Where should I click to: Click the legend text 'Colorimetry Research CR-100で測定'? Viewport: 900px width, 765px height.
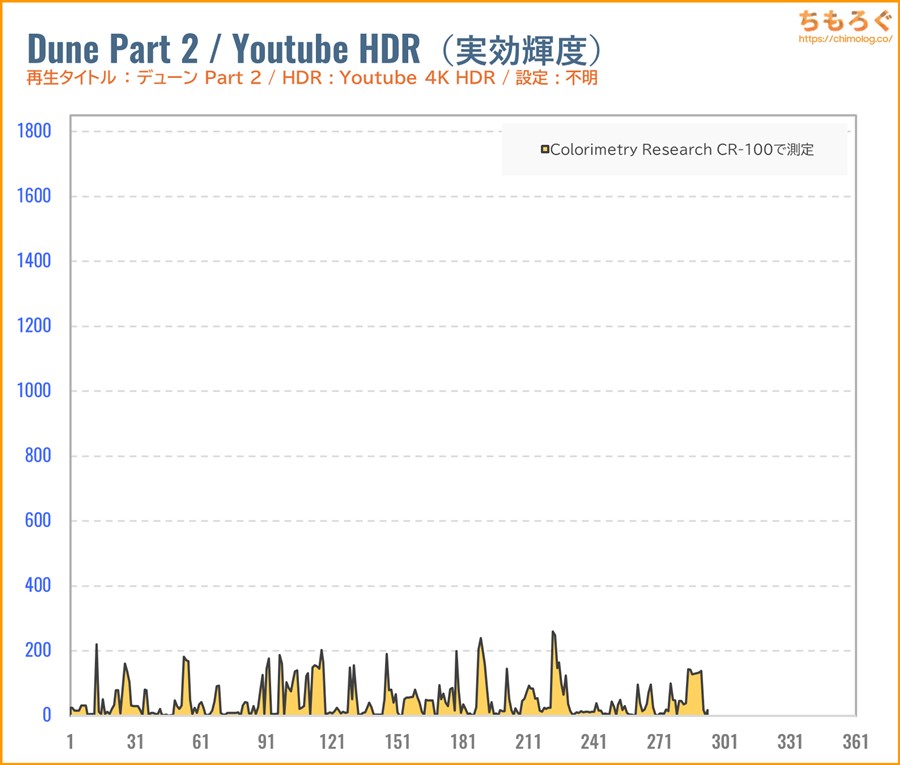point(682,150)
